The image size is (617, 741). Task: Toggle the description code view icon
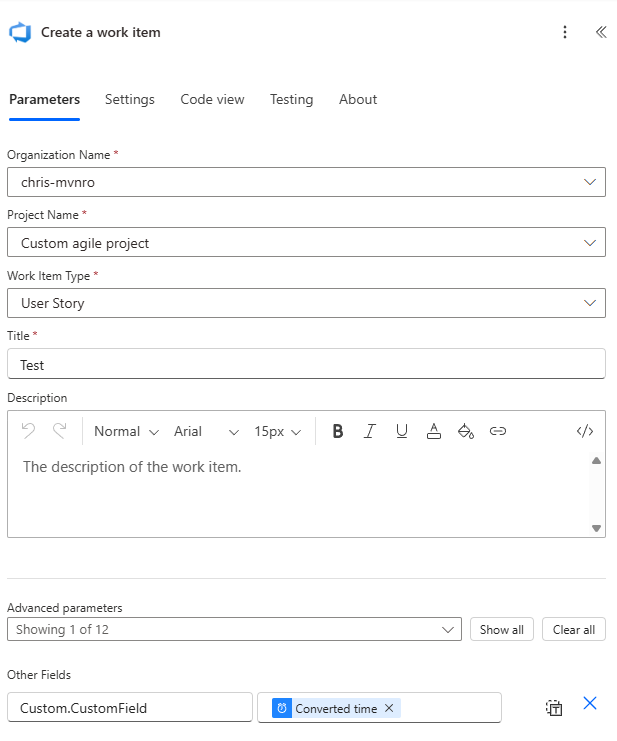click(x=585, y=431)
